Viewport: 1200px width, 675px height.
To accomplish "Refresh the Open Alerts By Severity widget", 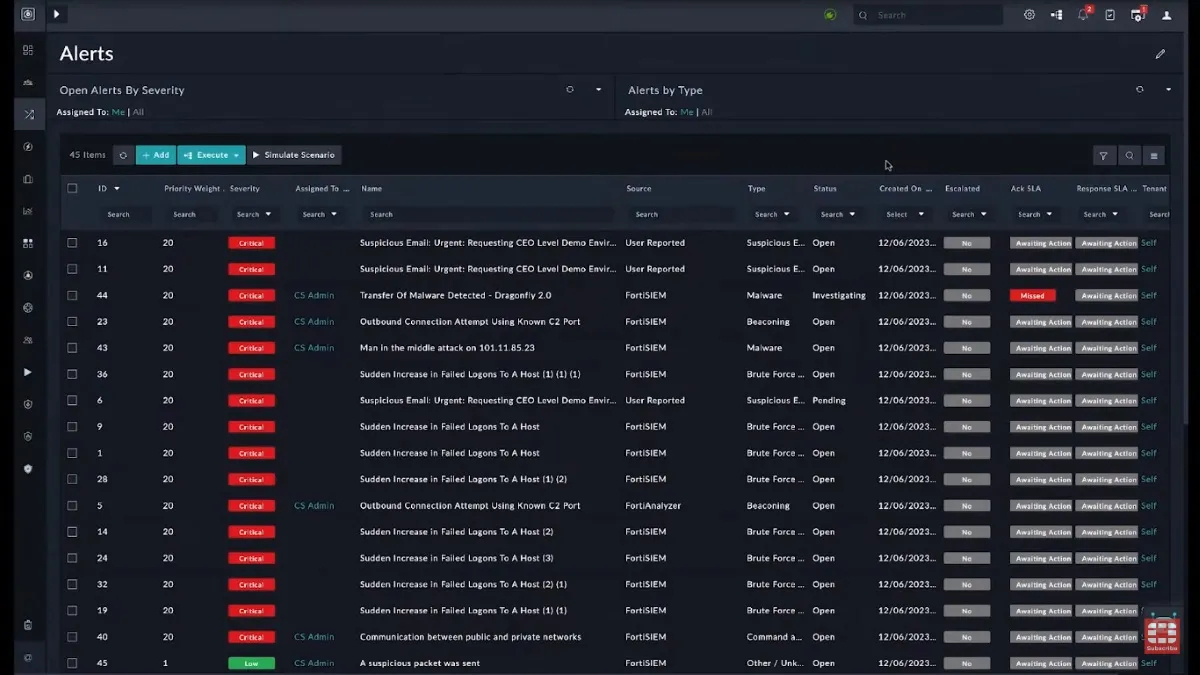I will [570, 89].
